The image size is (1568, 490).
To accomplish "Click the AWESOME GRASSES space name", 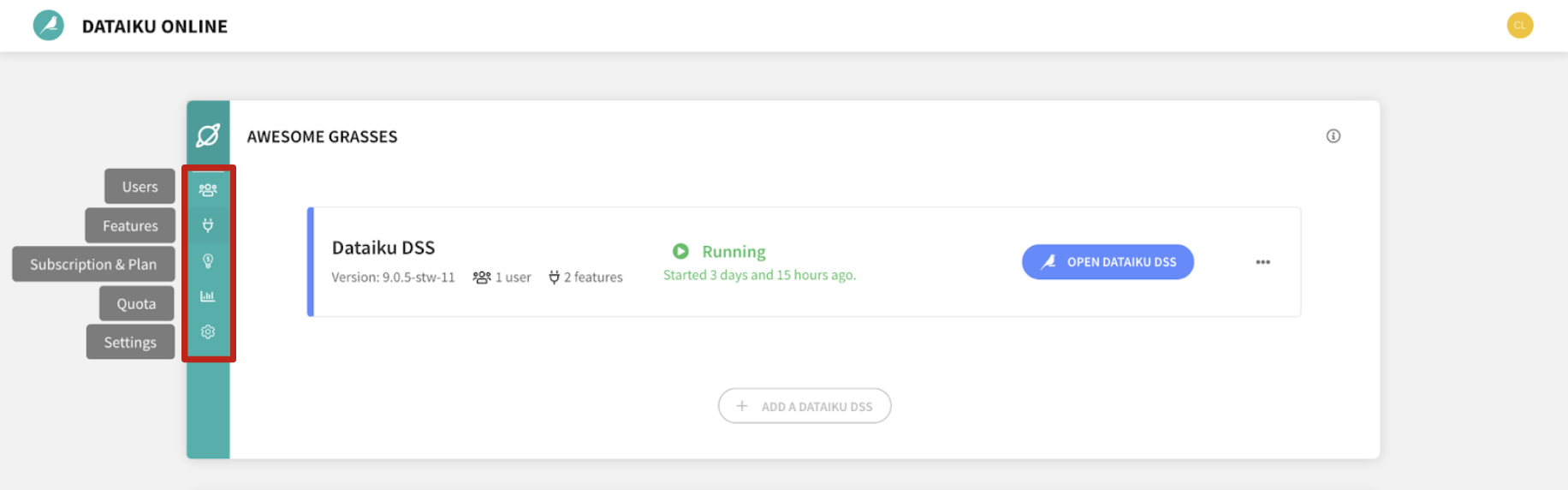I will coord(322,136).
